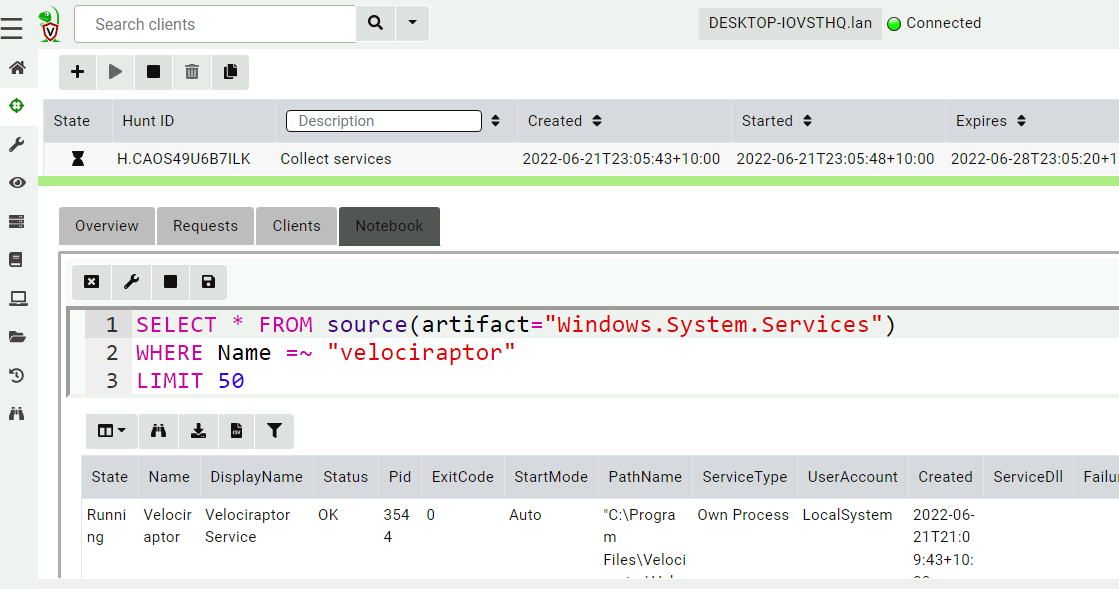Click the search clients magnifier button
This screenshot has width=1119, height=589.
[375, 24]
